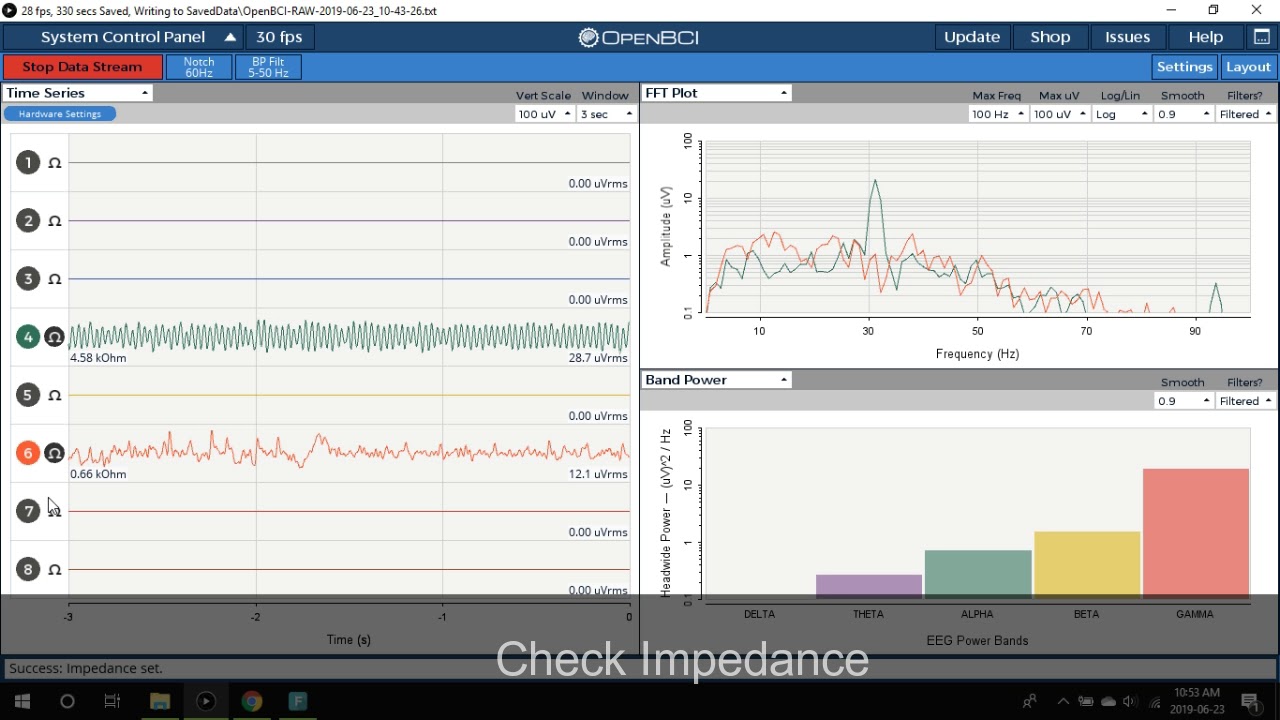Click channel 2 impedance ohm icon
This screenshot has width=1280, height=720.
(x=55, y=220)
